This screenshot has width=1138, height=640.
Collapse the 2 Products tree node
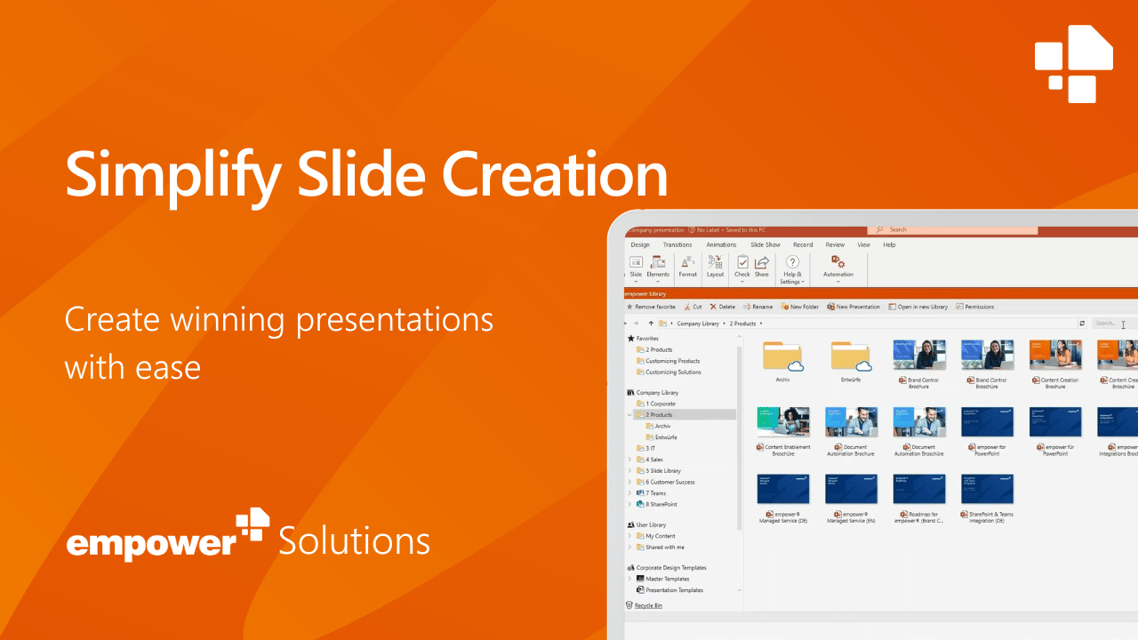(x=629, y=415)
